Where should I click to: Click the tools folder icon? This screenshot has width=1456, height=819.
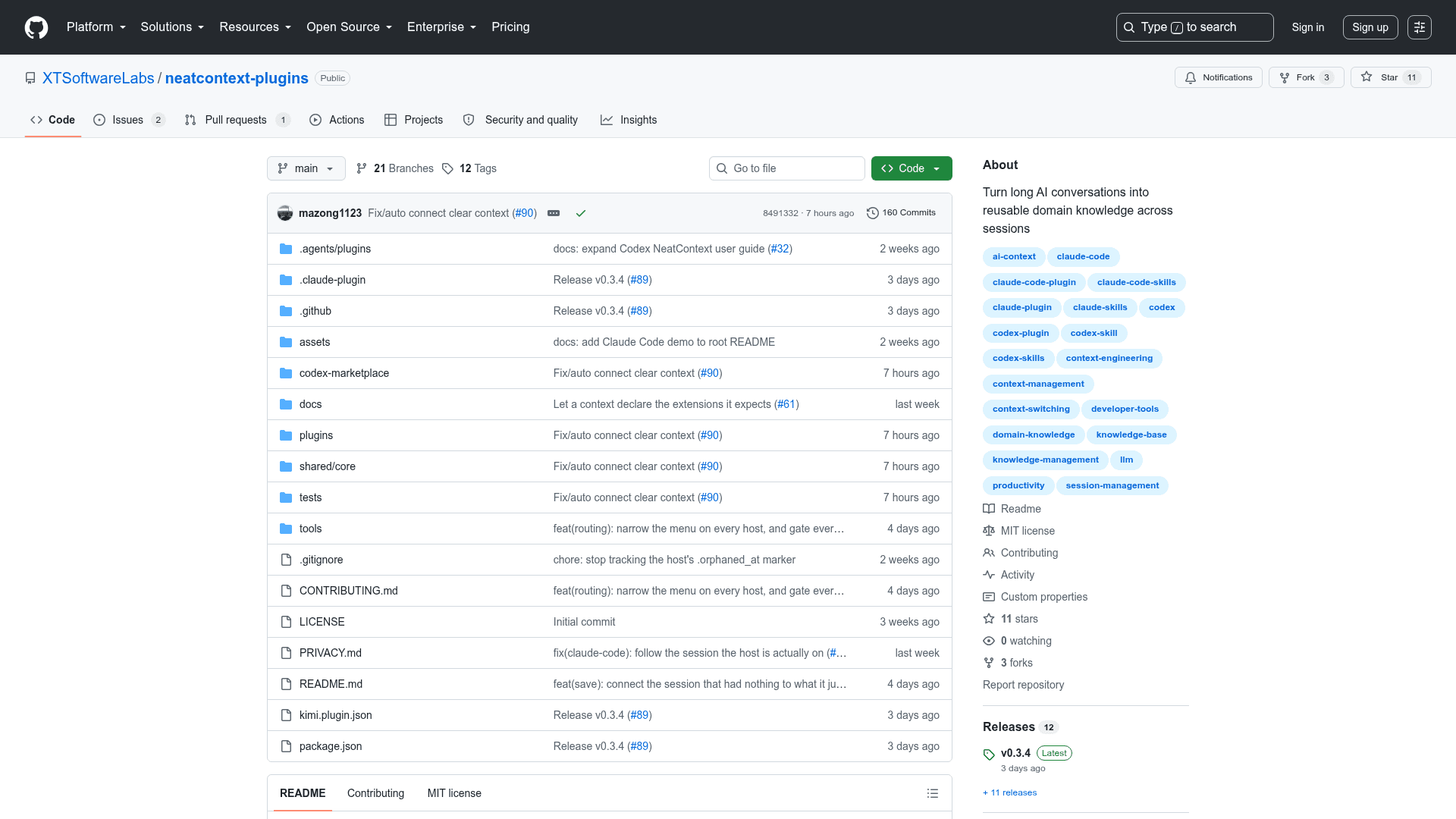pos(286,529)
